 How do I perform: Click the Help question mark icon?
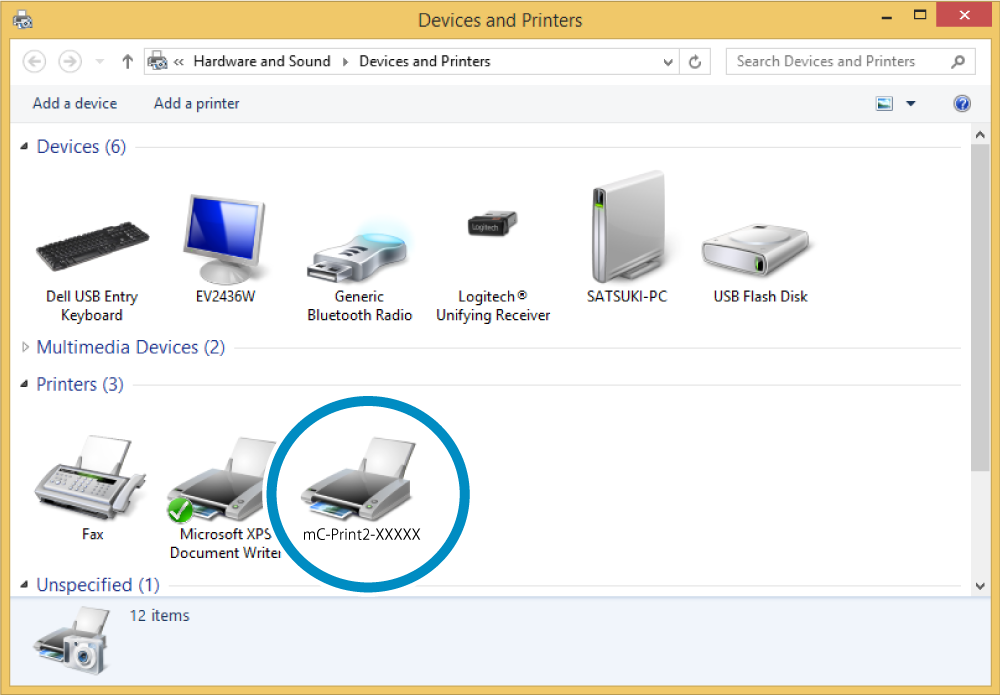pyautogui.click(x=962, y=103)
